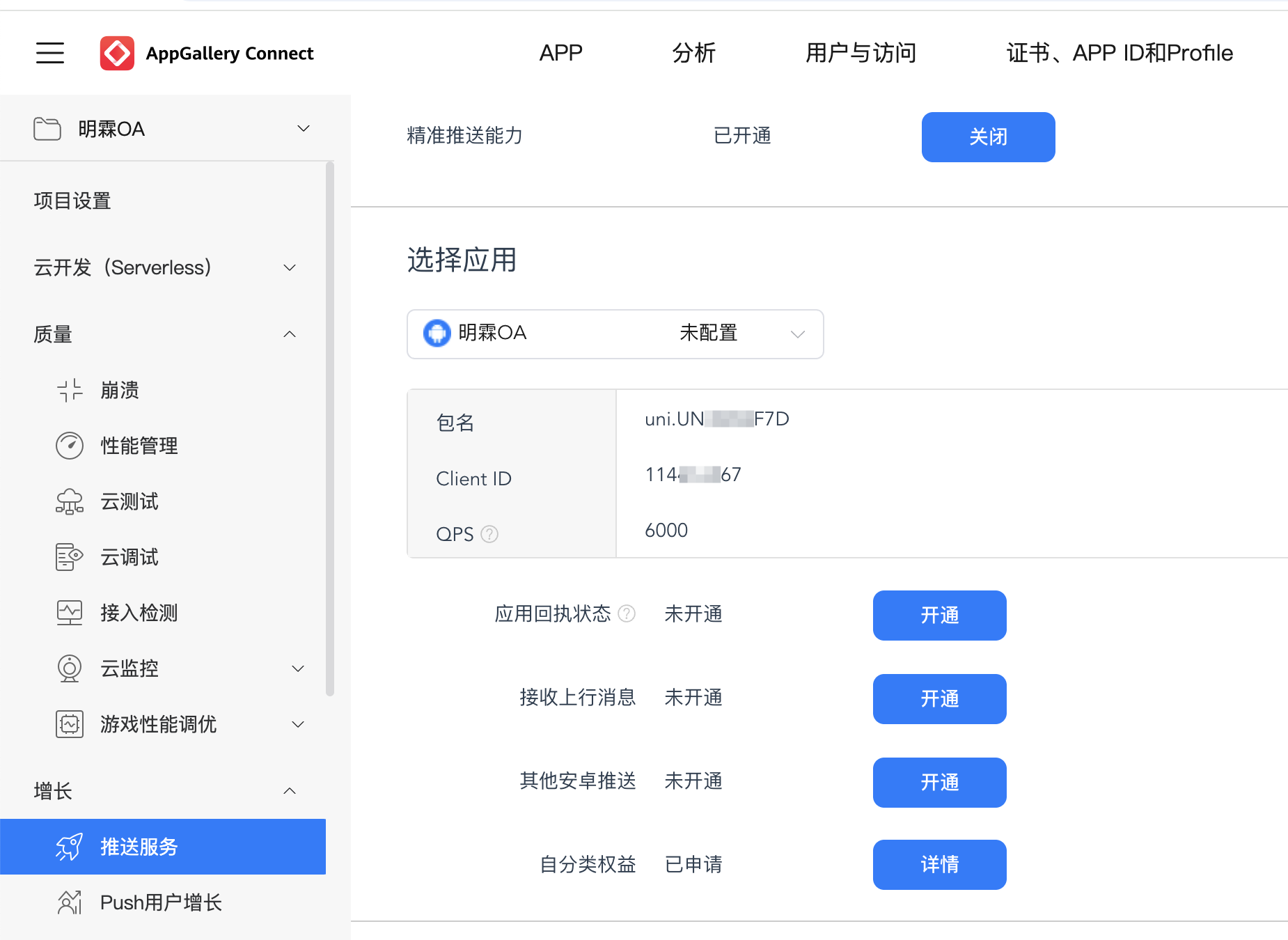
Task: Collapse the 质量 sidebar section
Action: [289, 334]
